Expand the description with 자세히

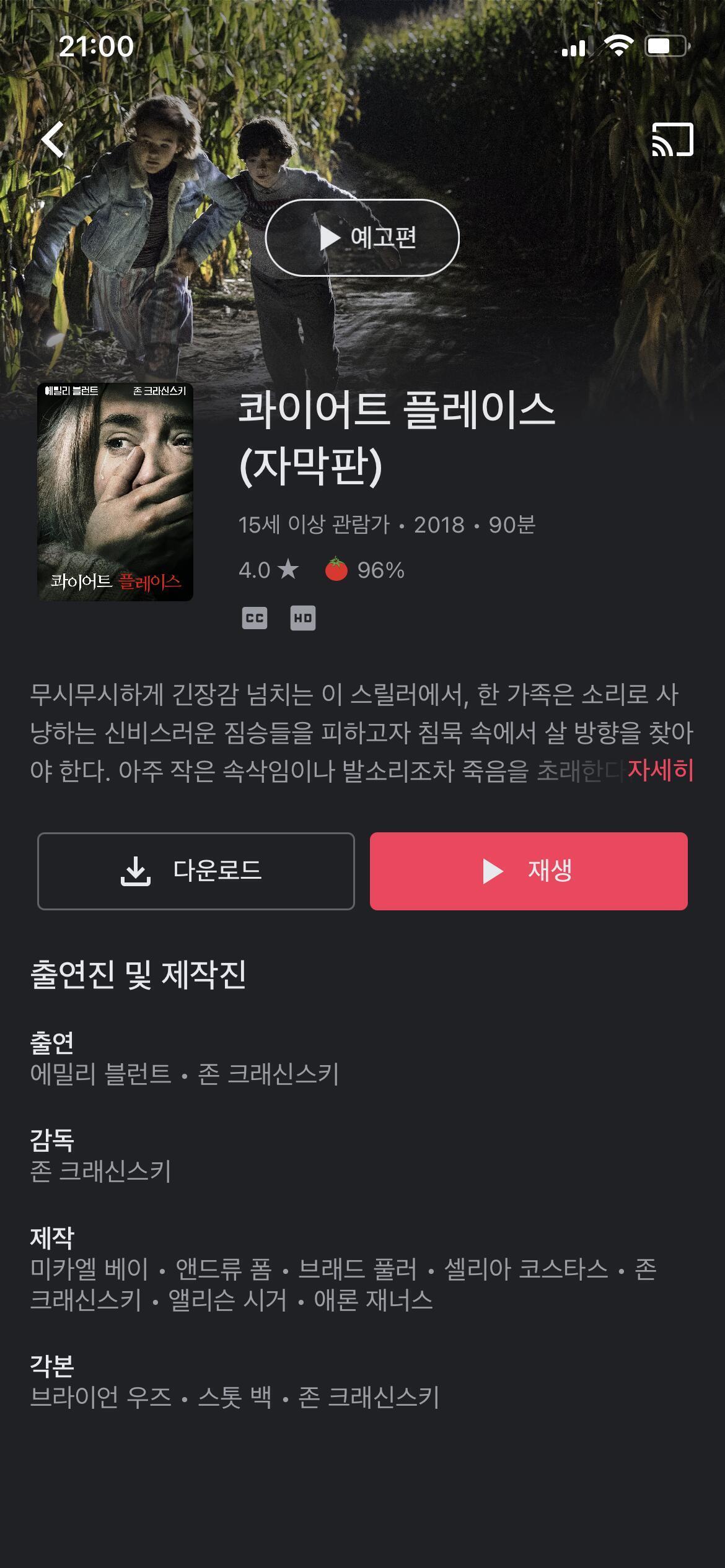point(661,770)
